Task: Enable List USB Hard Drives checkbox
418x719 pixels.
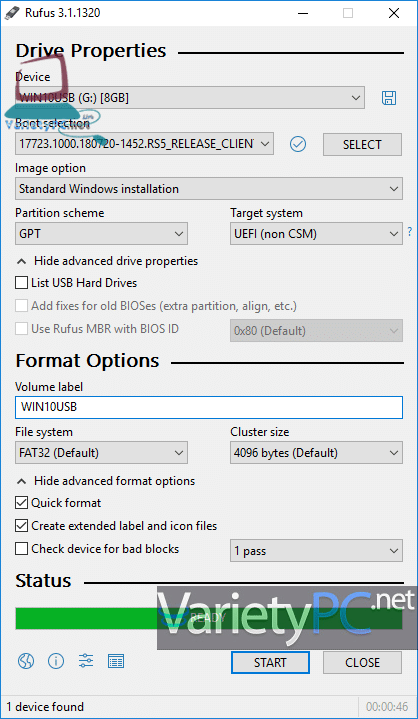Action: (21, 283)
